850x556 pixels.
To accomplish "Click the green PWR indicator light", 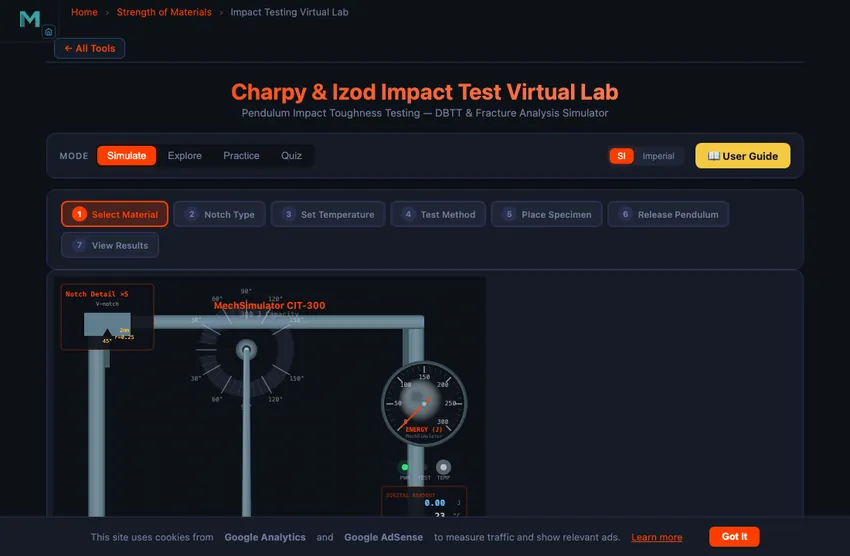I will (404, 467).
